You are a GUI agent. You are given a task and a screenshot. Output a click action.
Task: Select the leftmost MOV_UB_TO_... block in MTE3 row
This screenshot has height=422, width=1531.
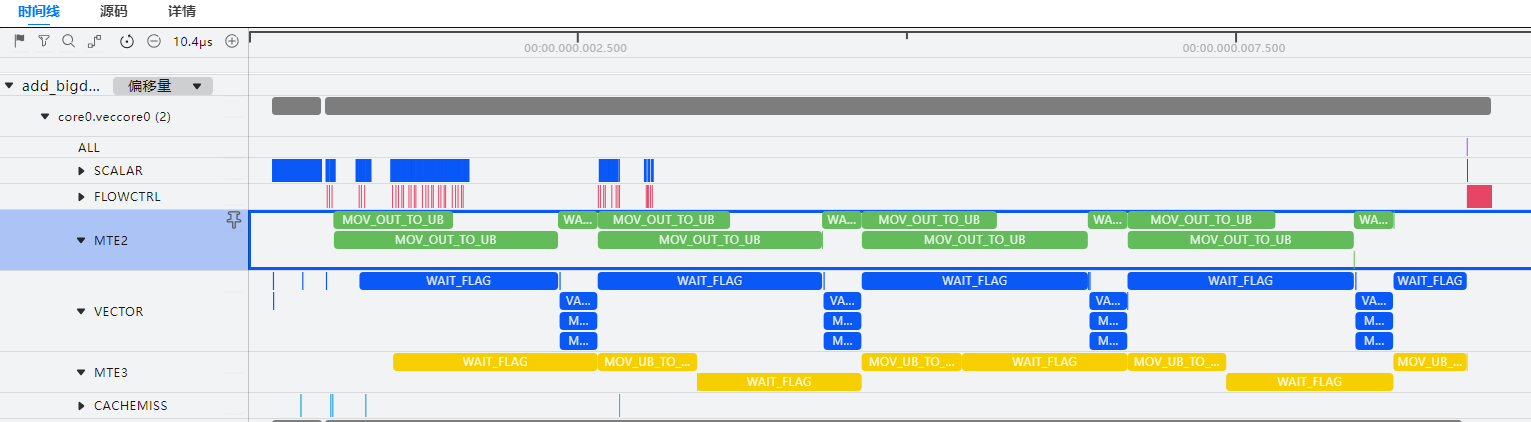click(x=647, y=362)
